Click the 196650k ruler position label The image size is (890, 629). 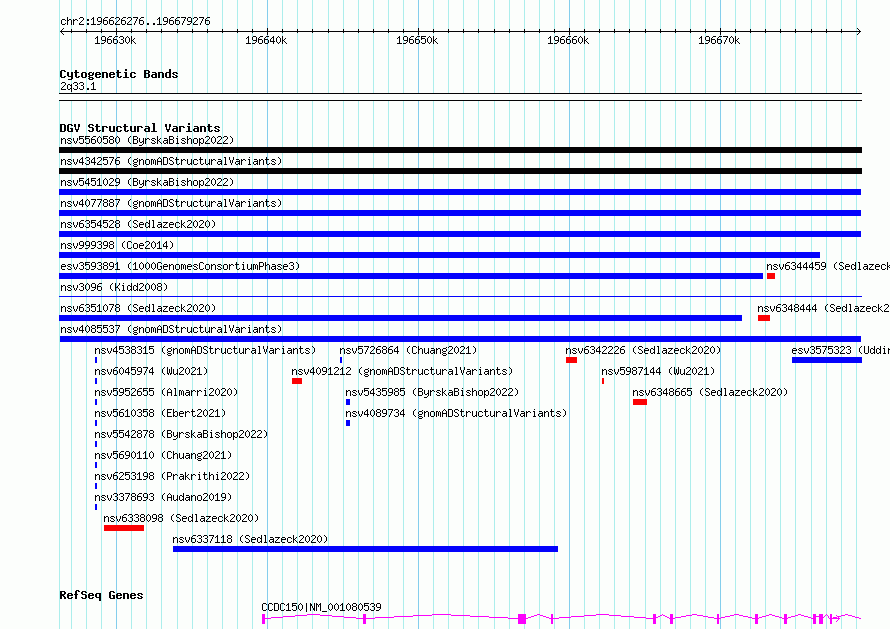417,40
